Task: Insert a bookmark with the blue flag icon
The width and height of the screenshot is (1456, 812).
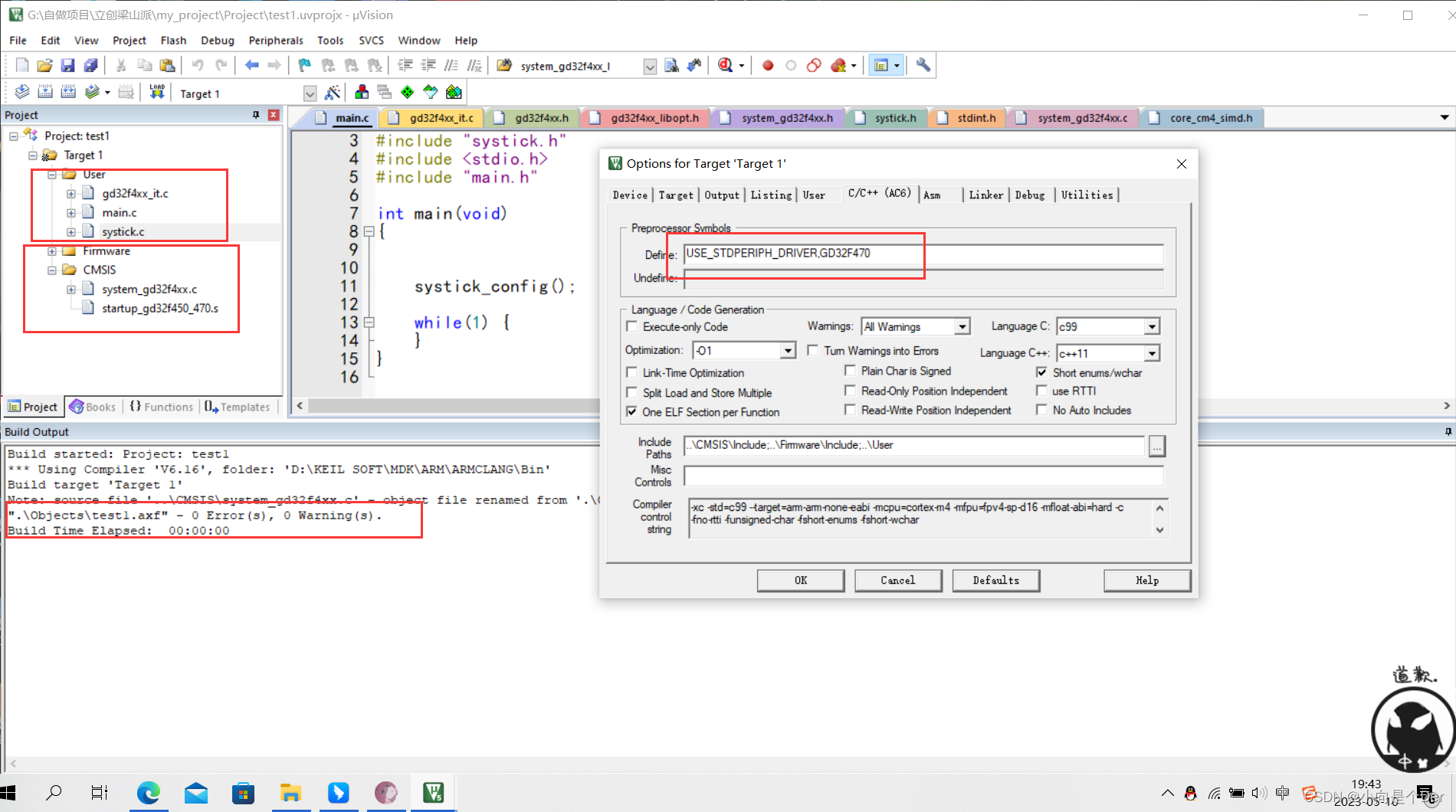Action: point(304,66)
